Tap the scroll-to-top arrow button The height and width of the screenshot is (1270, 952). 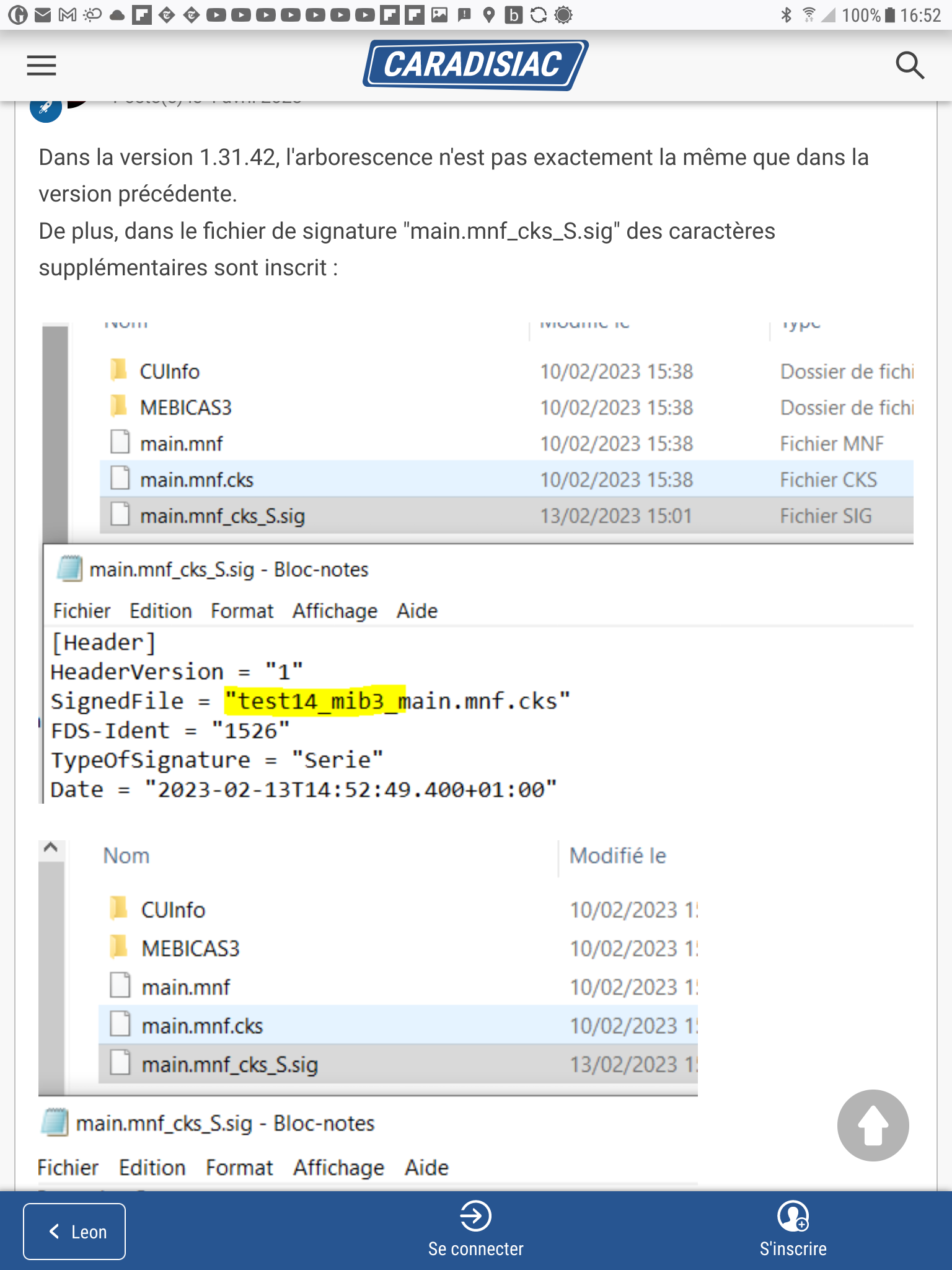click(873, 1125)
